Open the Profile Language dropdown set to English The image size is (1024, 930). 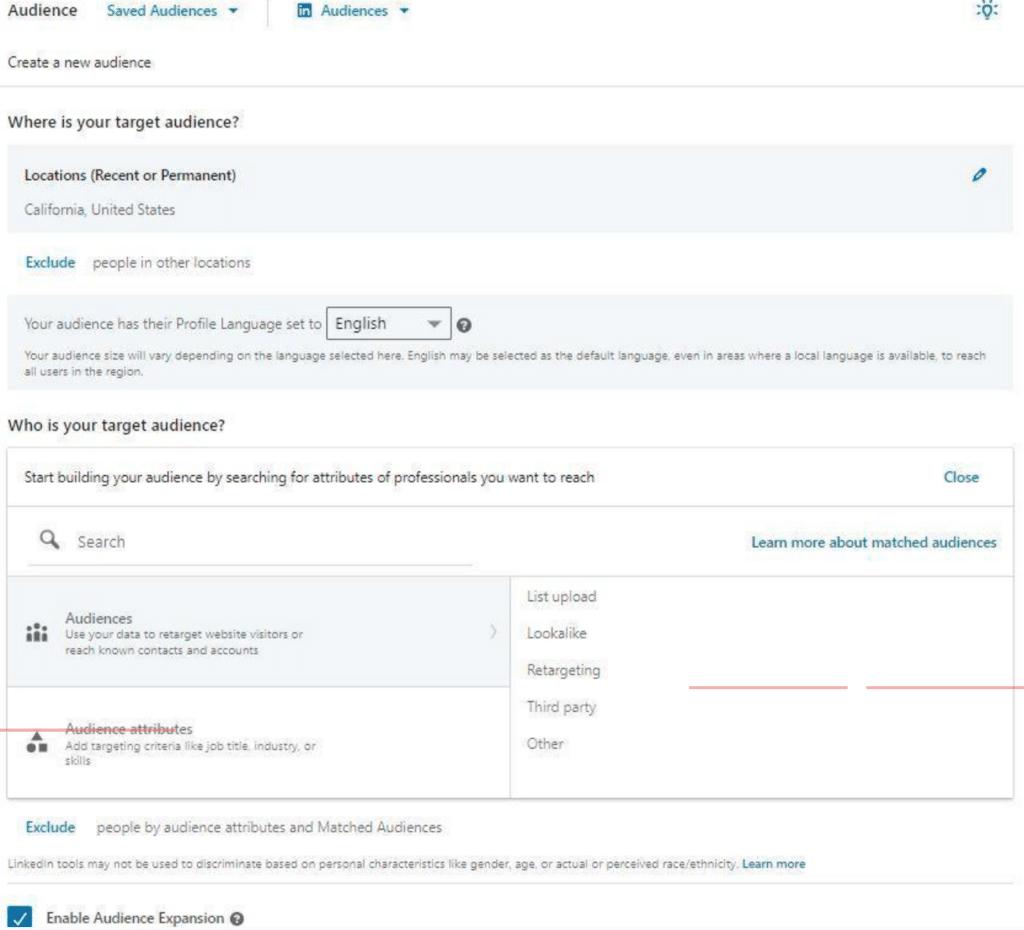pyautogui.click(x=388, y=324)
